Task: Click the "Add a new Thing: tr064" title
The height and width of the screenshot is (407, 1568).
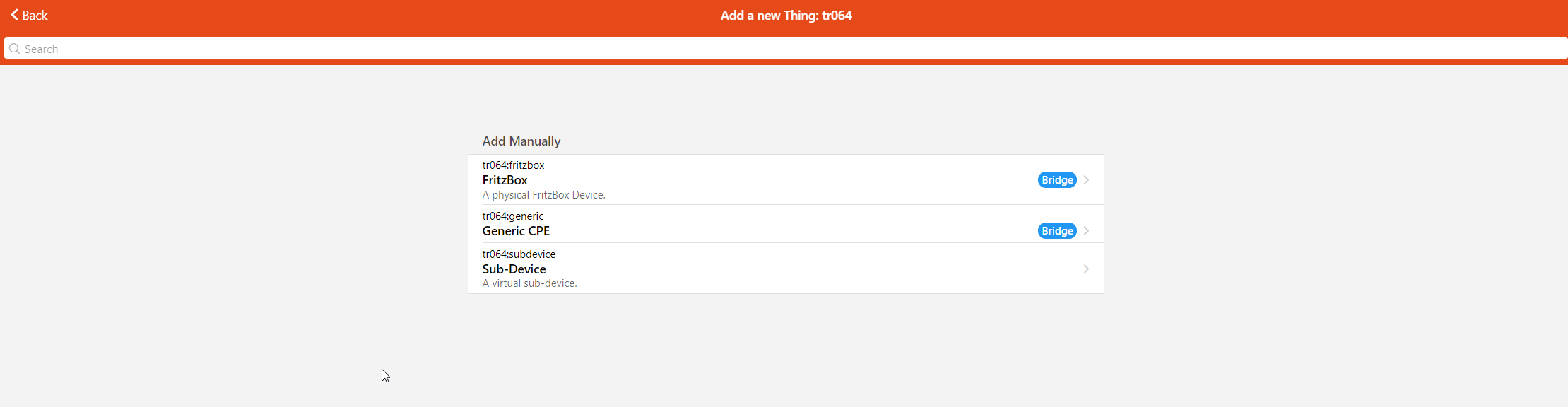Action: tap(786, 16)
